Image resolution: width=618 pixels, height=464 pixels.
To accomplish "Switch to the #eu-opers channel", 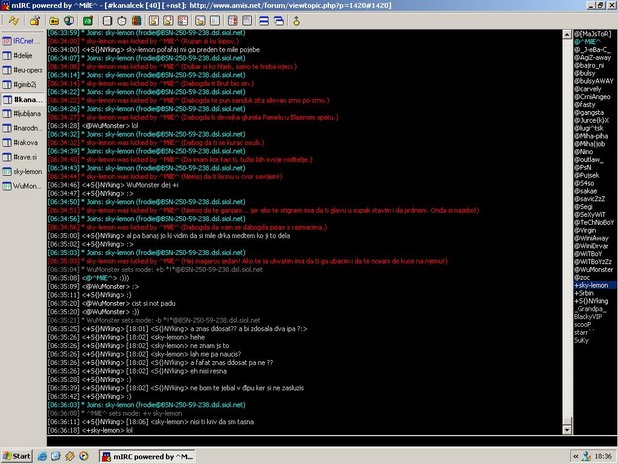I will (x=22, y=70).
